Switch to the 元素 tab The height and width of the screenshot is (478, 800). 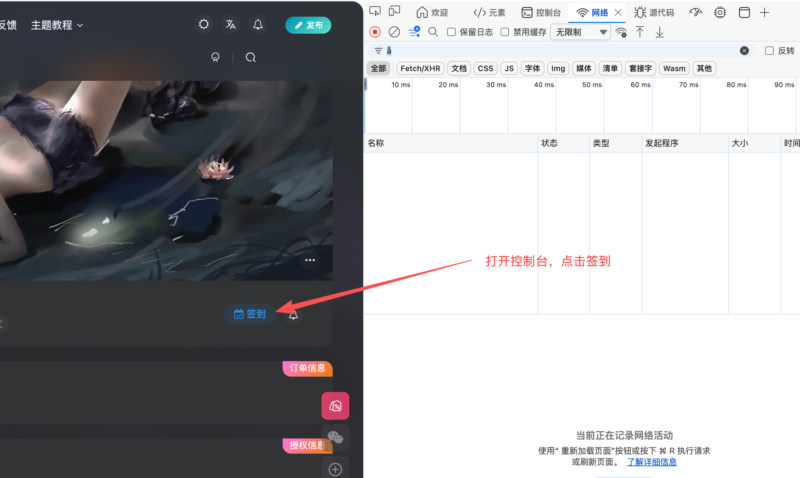(489, 12)
